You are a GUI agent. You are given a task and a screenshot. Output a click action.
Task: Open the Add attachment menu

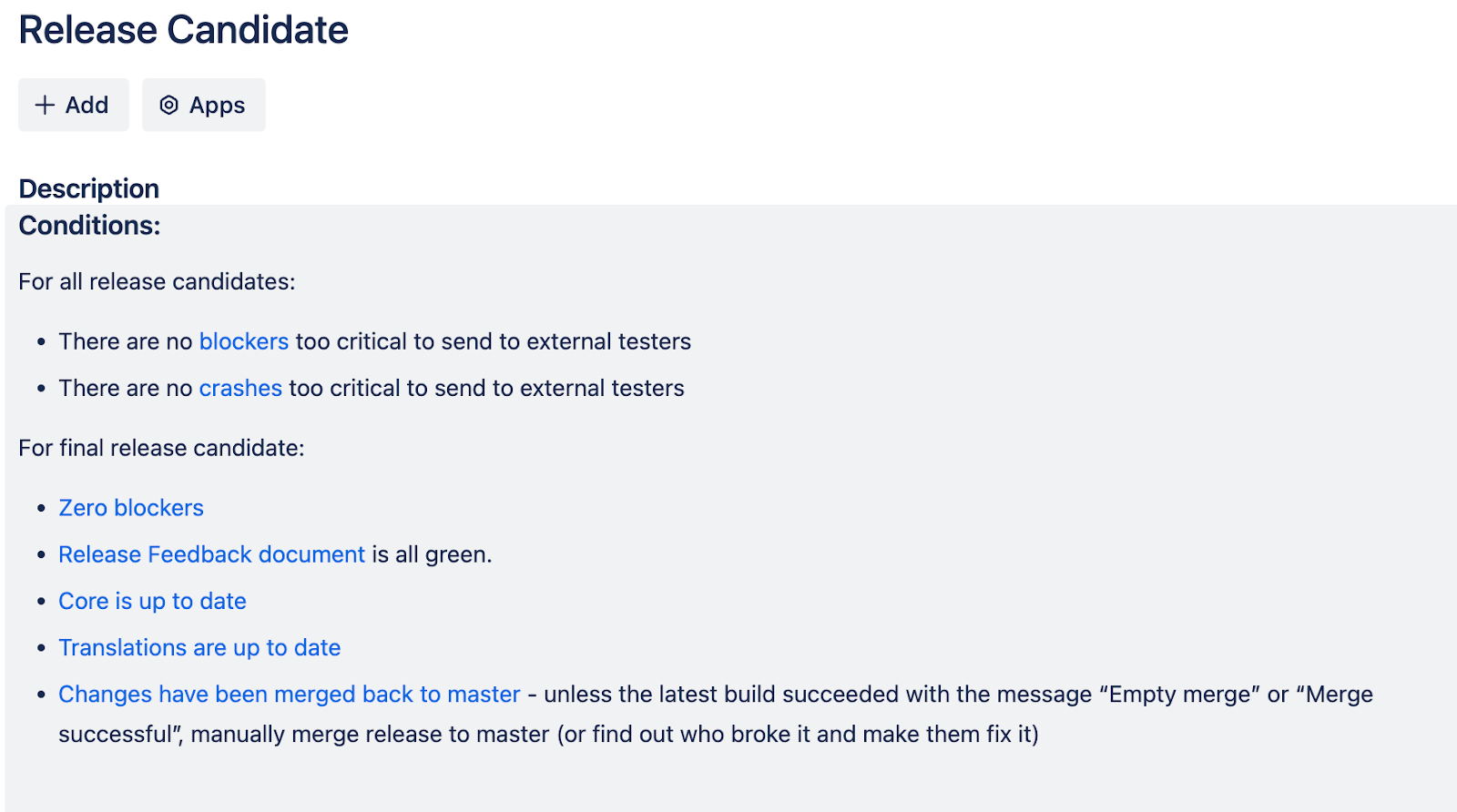pos(73,104)
